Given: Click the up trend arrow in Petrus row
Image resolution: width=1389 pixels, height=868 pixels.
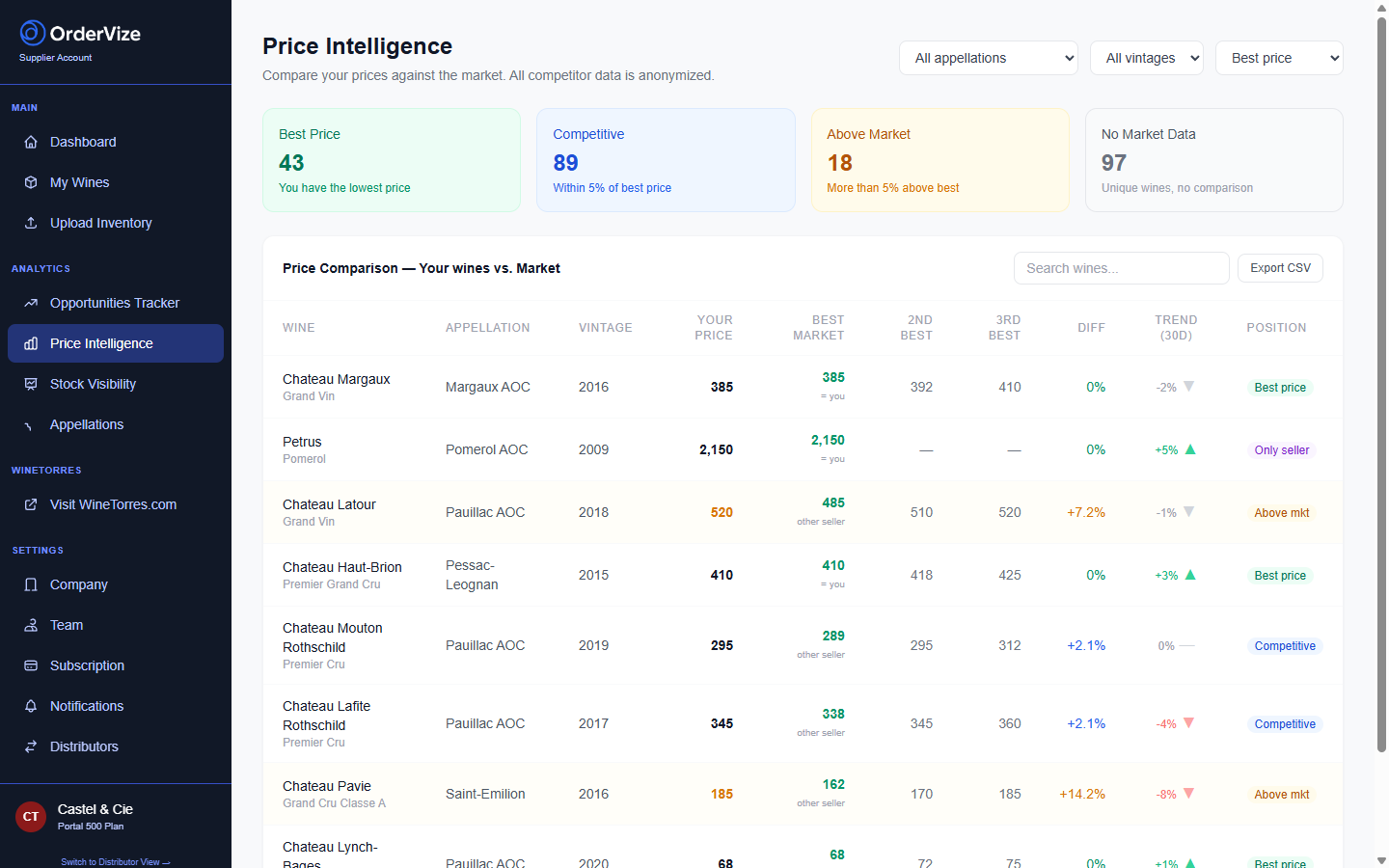Looking at the screenshot, I should pos(1190,449).
